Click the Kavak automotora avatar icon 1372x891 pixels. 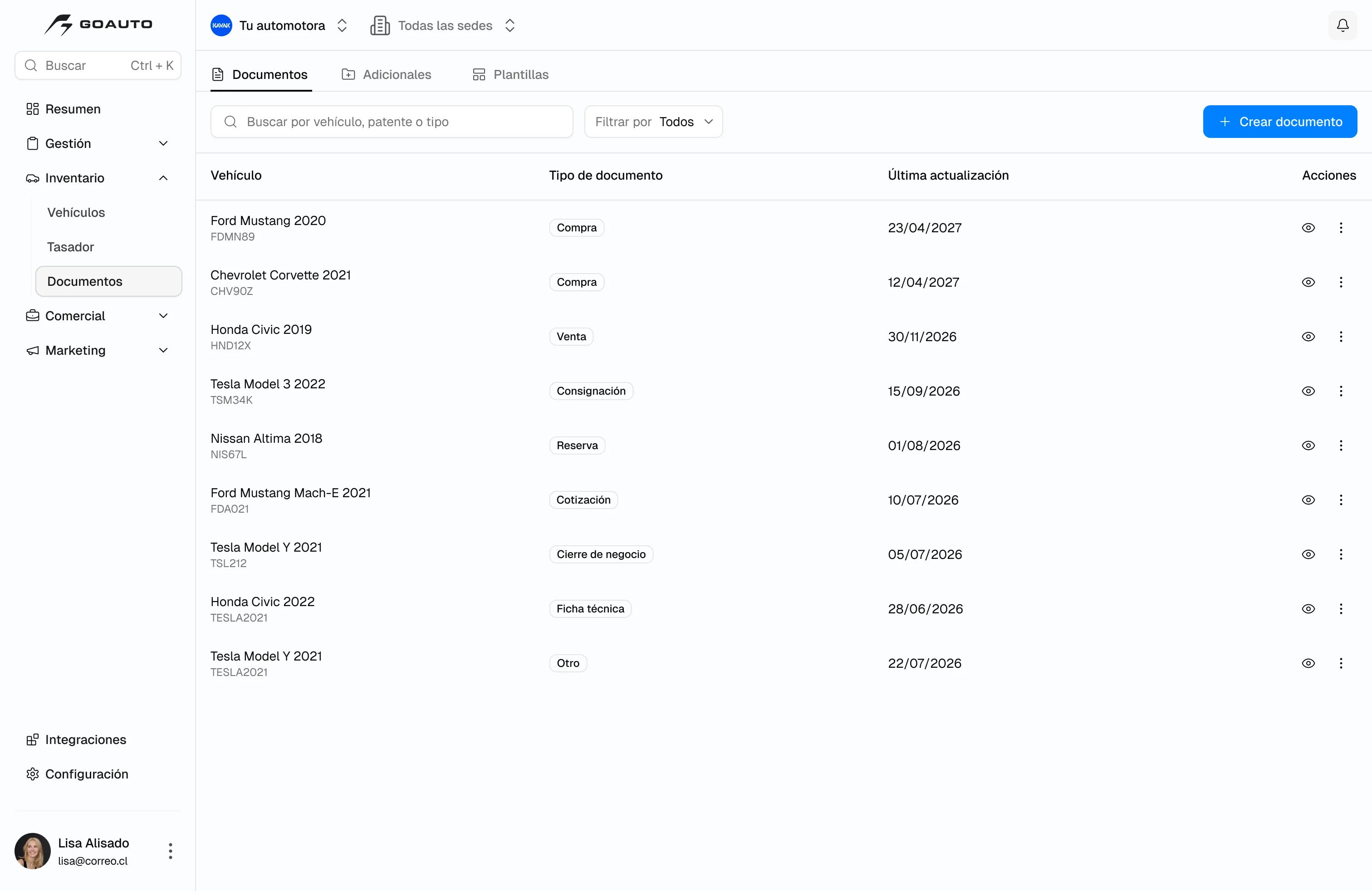point(221,25)
